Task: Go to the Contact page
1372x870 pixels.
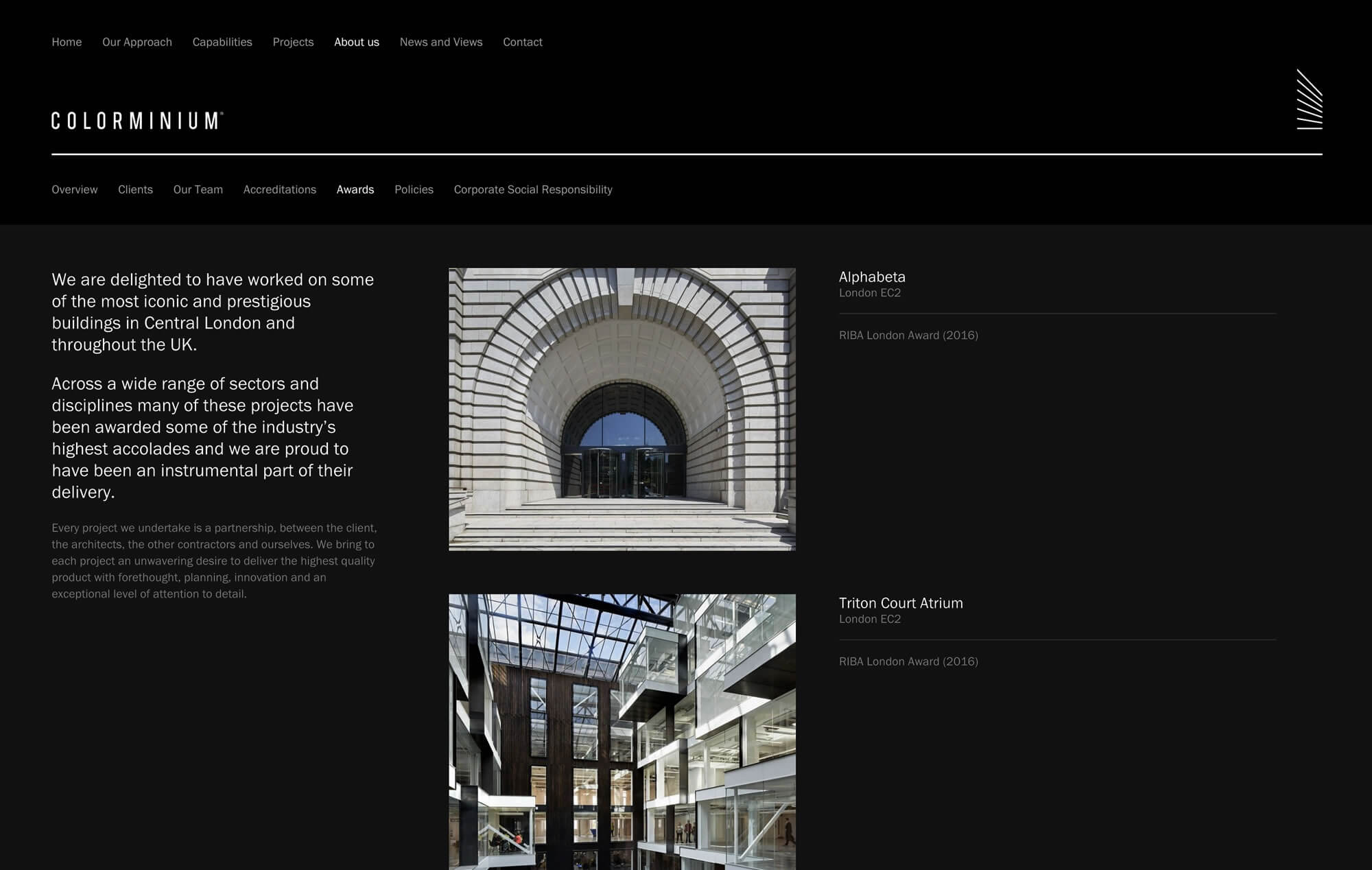Action: [522, 42]
